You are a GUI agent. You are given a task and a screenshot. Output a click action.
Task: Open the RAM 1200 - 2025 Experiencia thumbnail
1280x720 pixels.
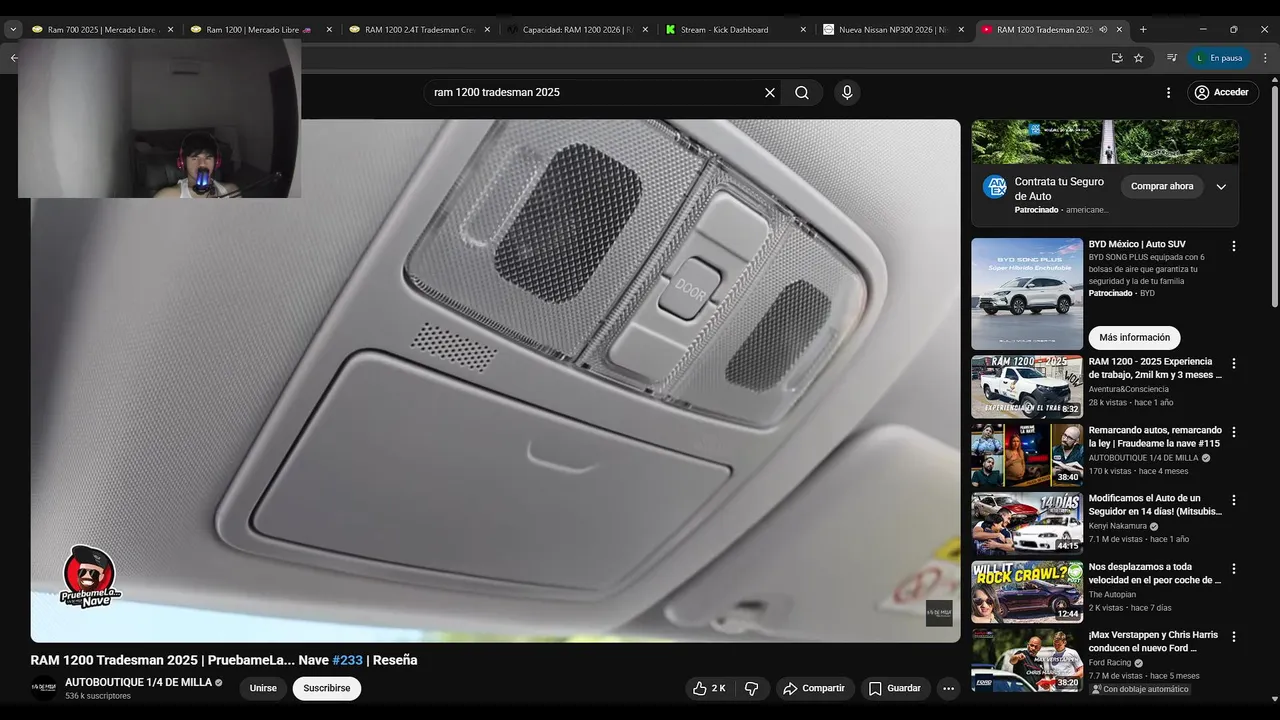1027,386
